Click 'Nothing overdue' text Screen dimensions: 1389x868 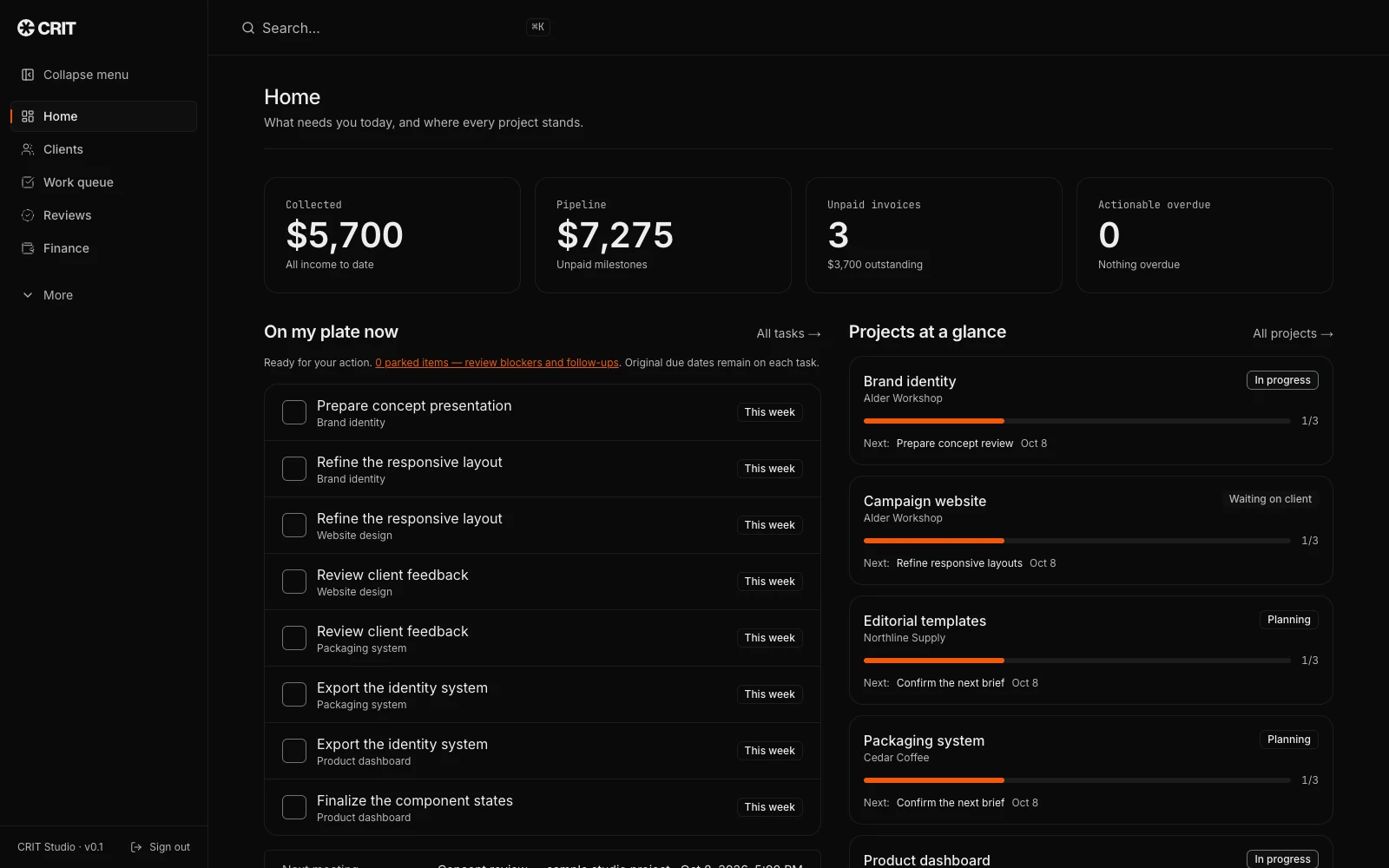[x=1138, y=265]
